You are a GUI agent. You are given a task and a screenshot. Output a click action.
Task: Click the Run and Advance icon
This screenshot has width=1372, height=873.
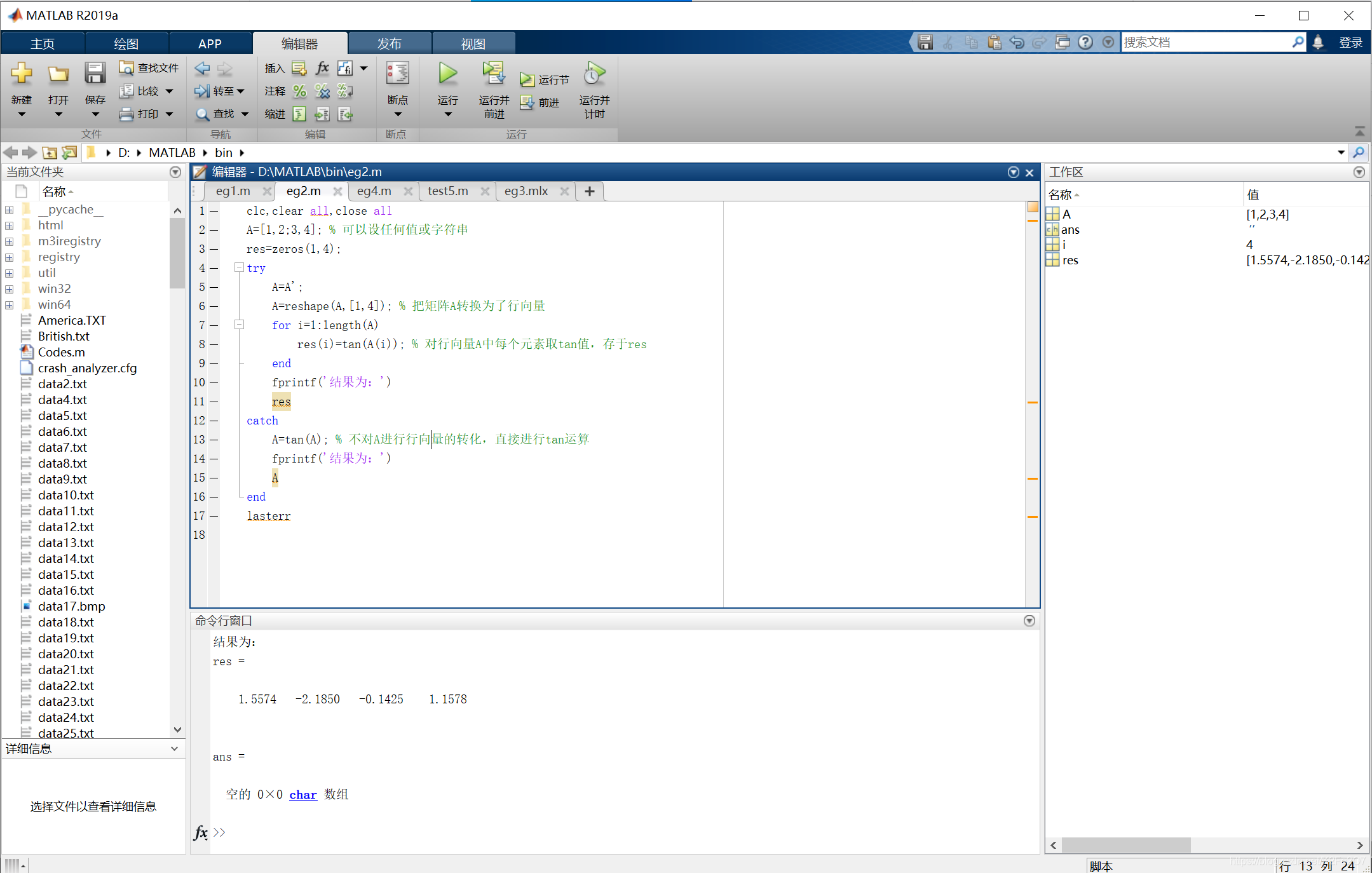tap(493, 74)
